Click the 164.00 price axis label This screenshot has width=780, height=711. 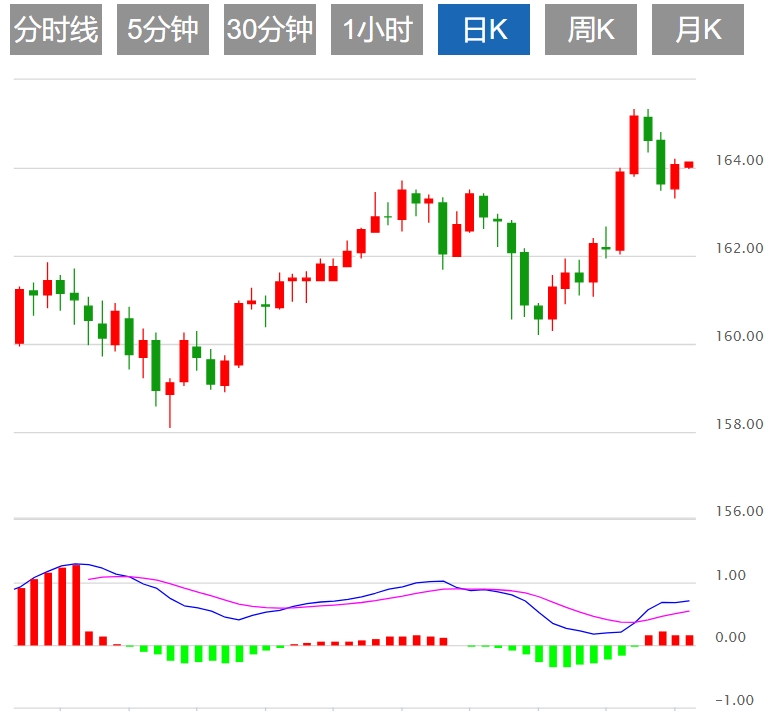(739, 160)
